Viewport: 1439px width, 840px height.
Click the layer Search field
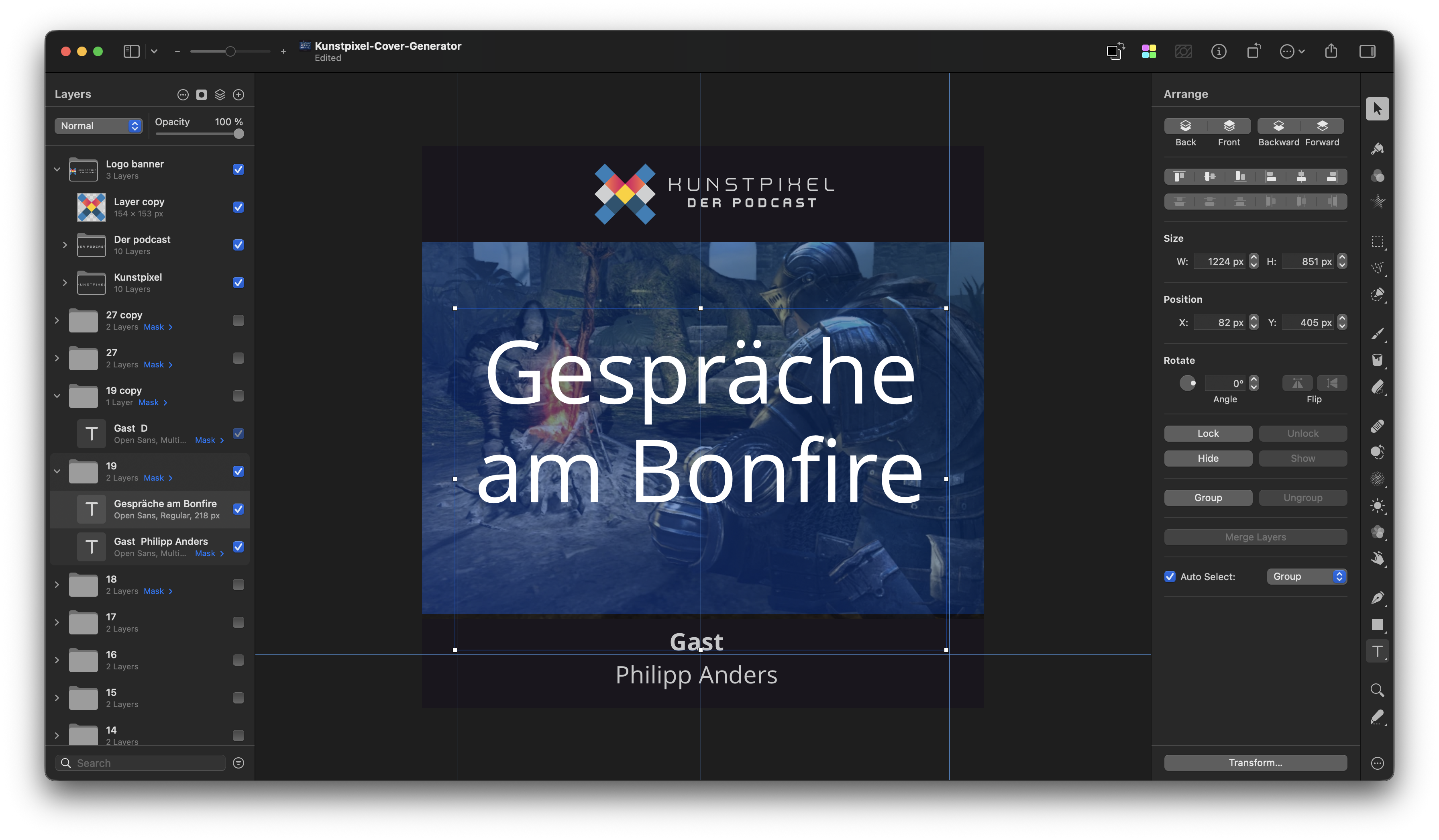tap(140, 763)
